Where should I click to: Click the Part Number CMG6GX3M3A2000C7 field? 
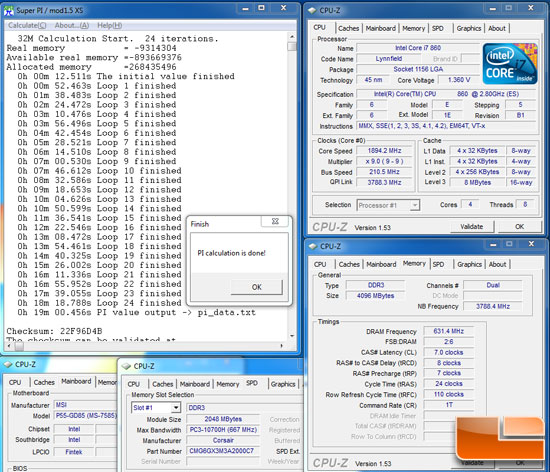click(222, 451)
